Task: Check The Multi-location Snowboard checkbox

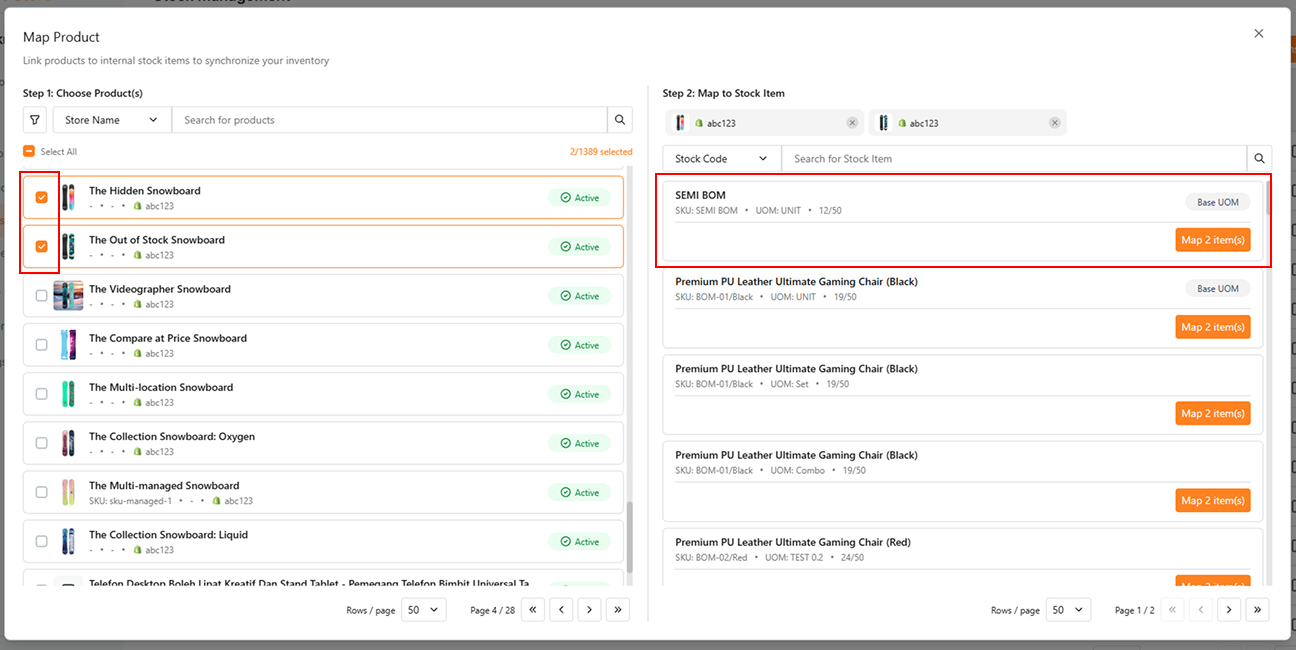Action: click(41, 393)
